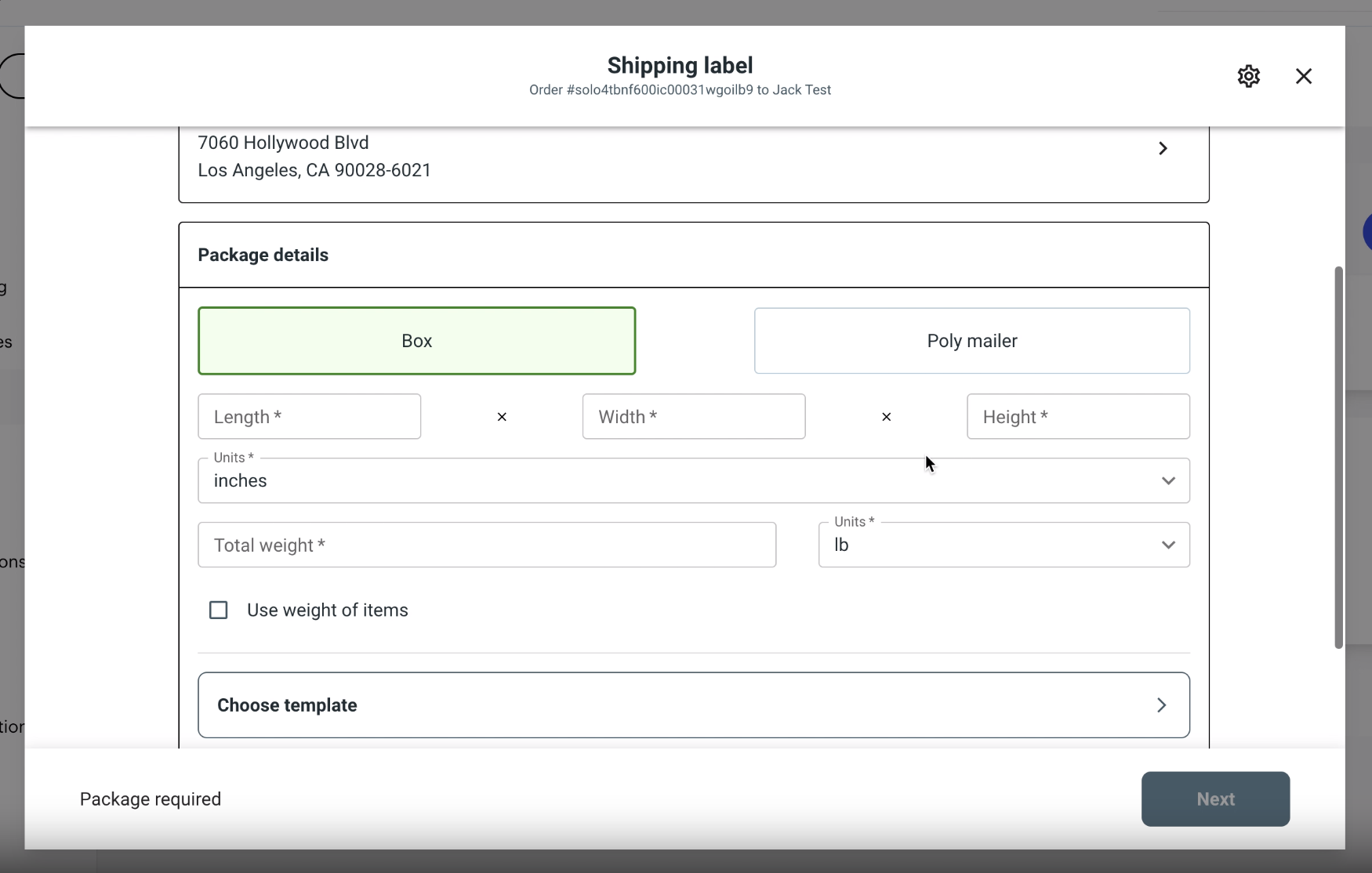Viewport: 1372px width, 873px height.
Task: Click the Package details heading
Action: pyautogui.click(x=263, y=255)
